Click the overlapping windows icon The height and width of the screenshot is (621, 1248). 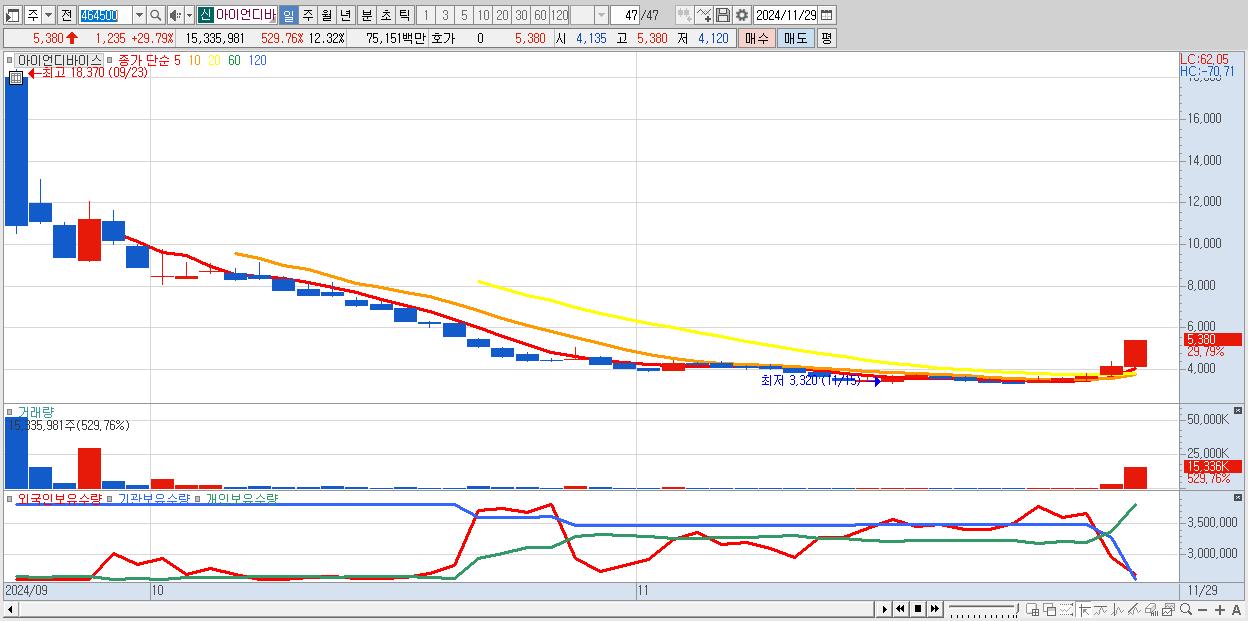click(1050, 609)
